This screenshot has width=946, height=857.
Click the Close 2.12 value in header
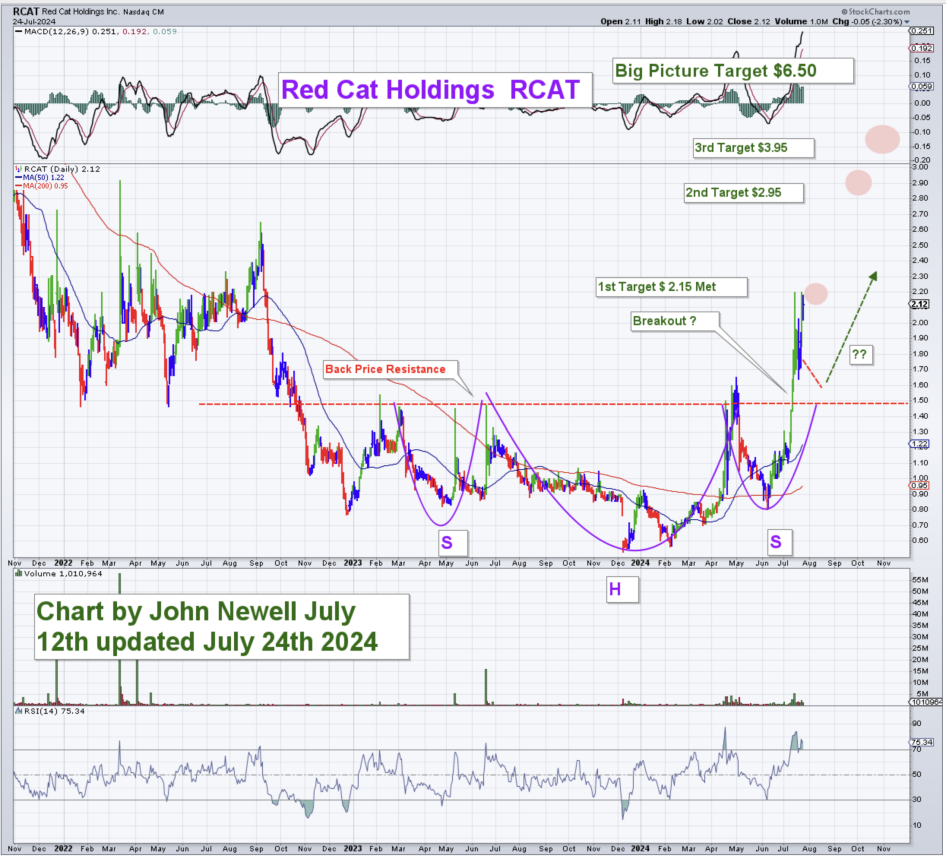click(x=749, y=22)
